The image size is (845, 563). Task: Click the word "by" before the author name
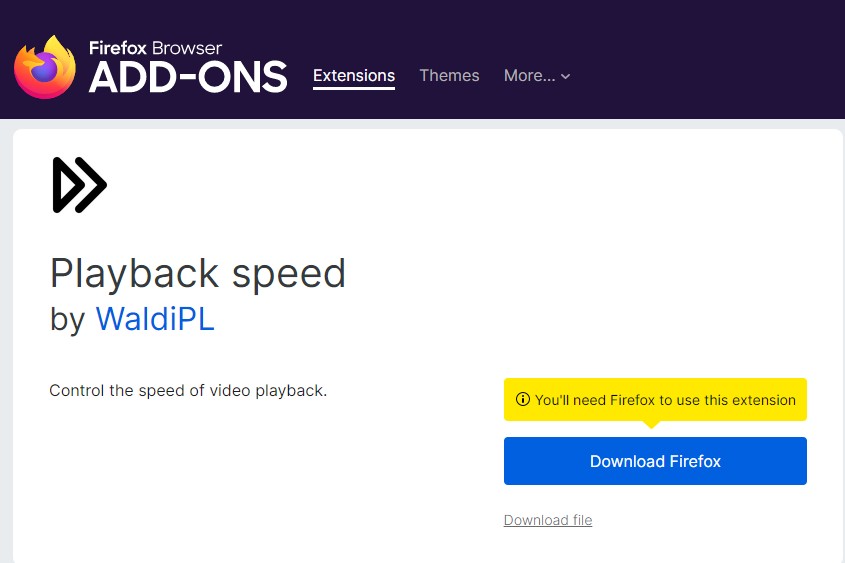(x=68, y=319)
